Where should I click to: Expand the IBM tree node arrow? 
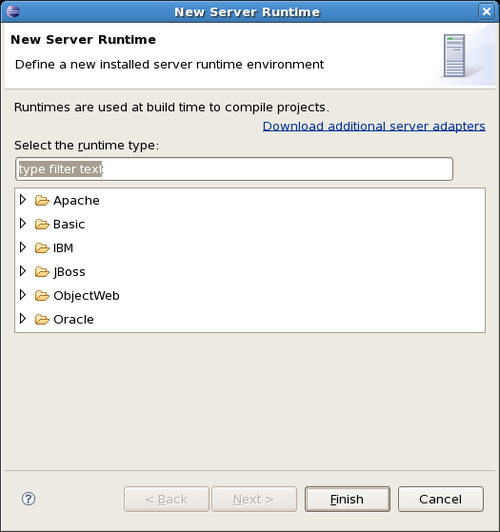coord(23,247)
